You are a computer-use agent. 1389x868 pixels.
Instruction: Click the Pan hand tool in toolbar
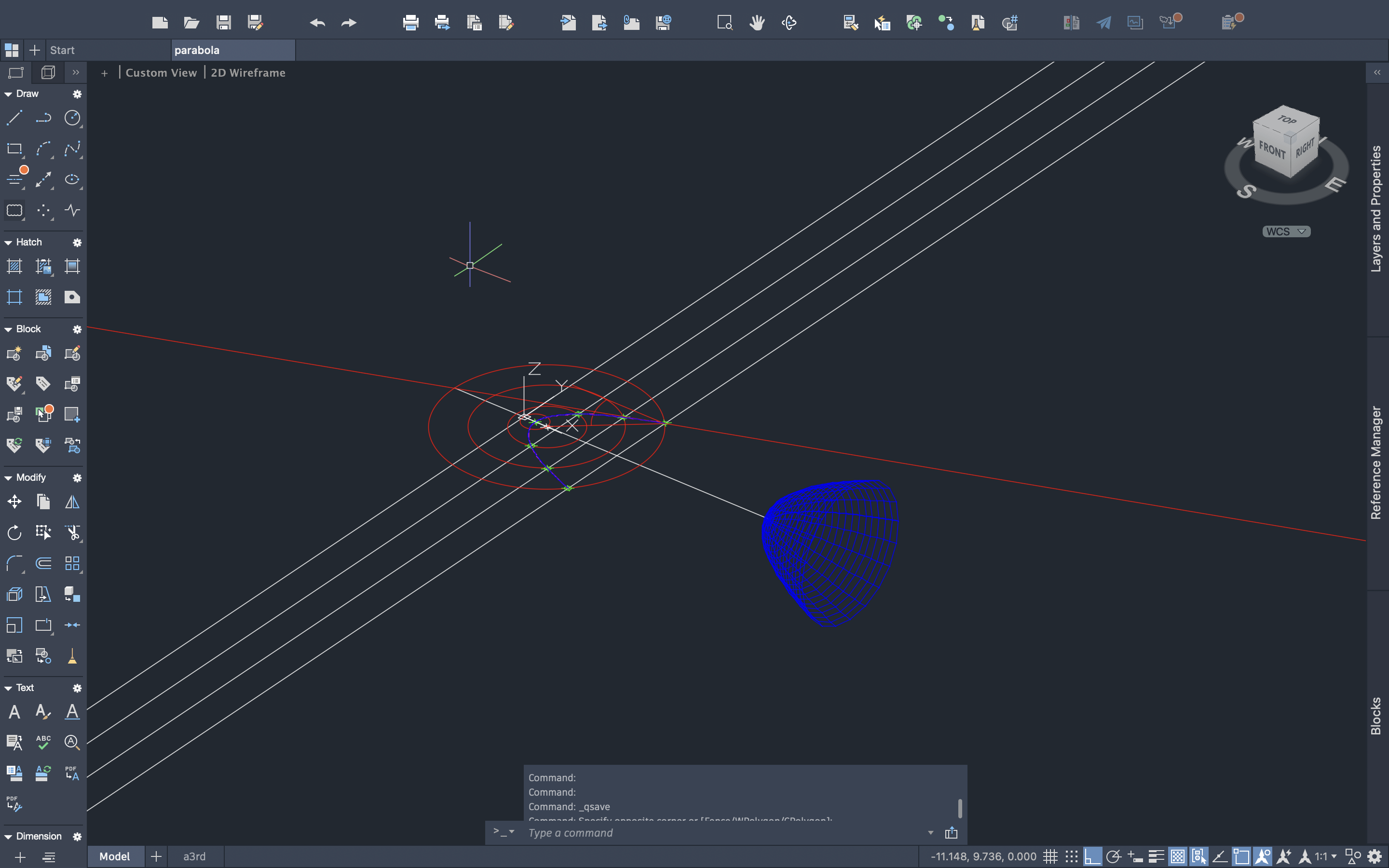tap(757, 23)
